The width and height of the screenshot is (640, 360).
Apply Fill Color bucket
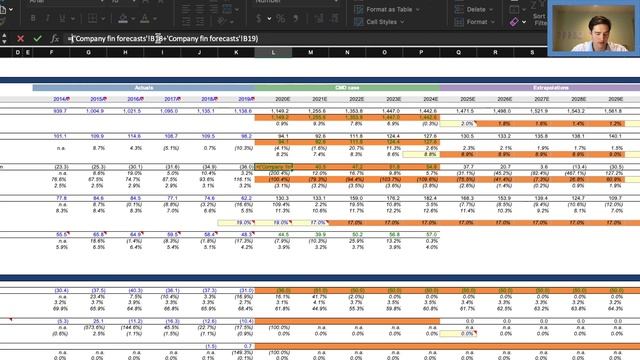(123, 18)
